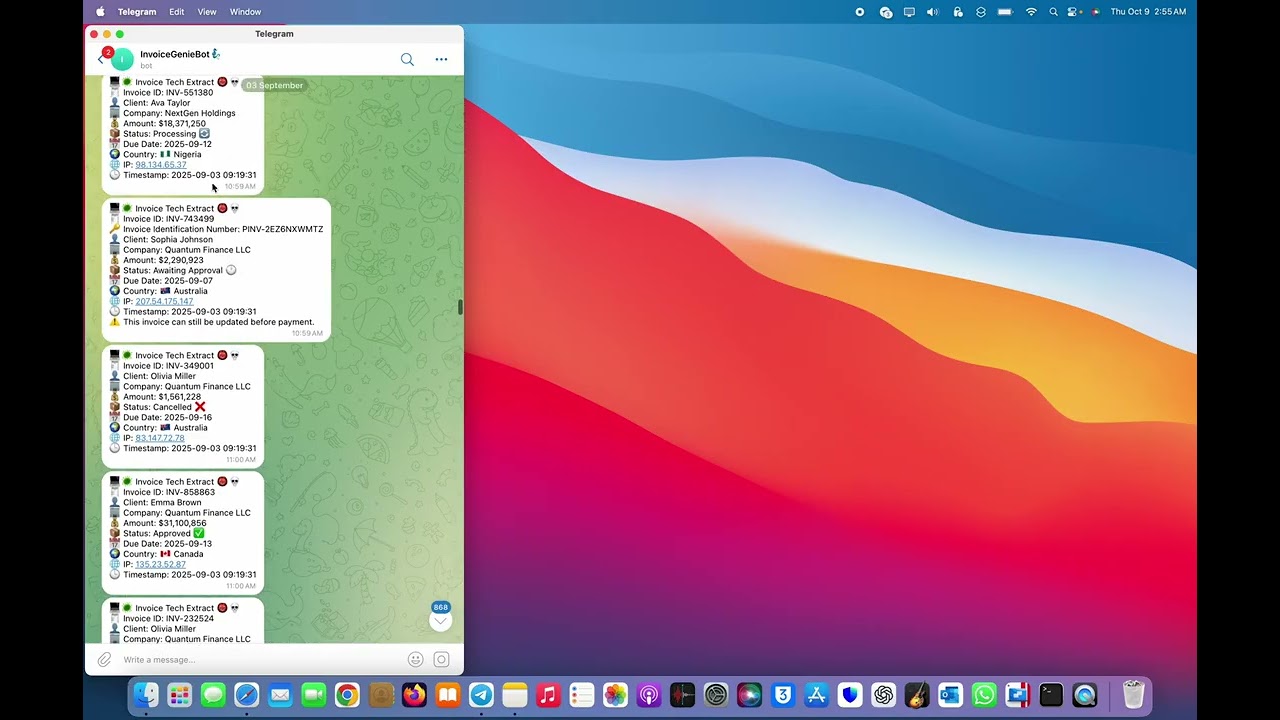The image size is (1280, 720).
Task: Open QuickTime Player from the dock
Action: coord(1085,694)
